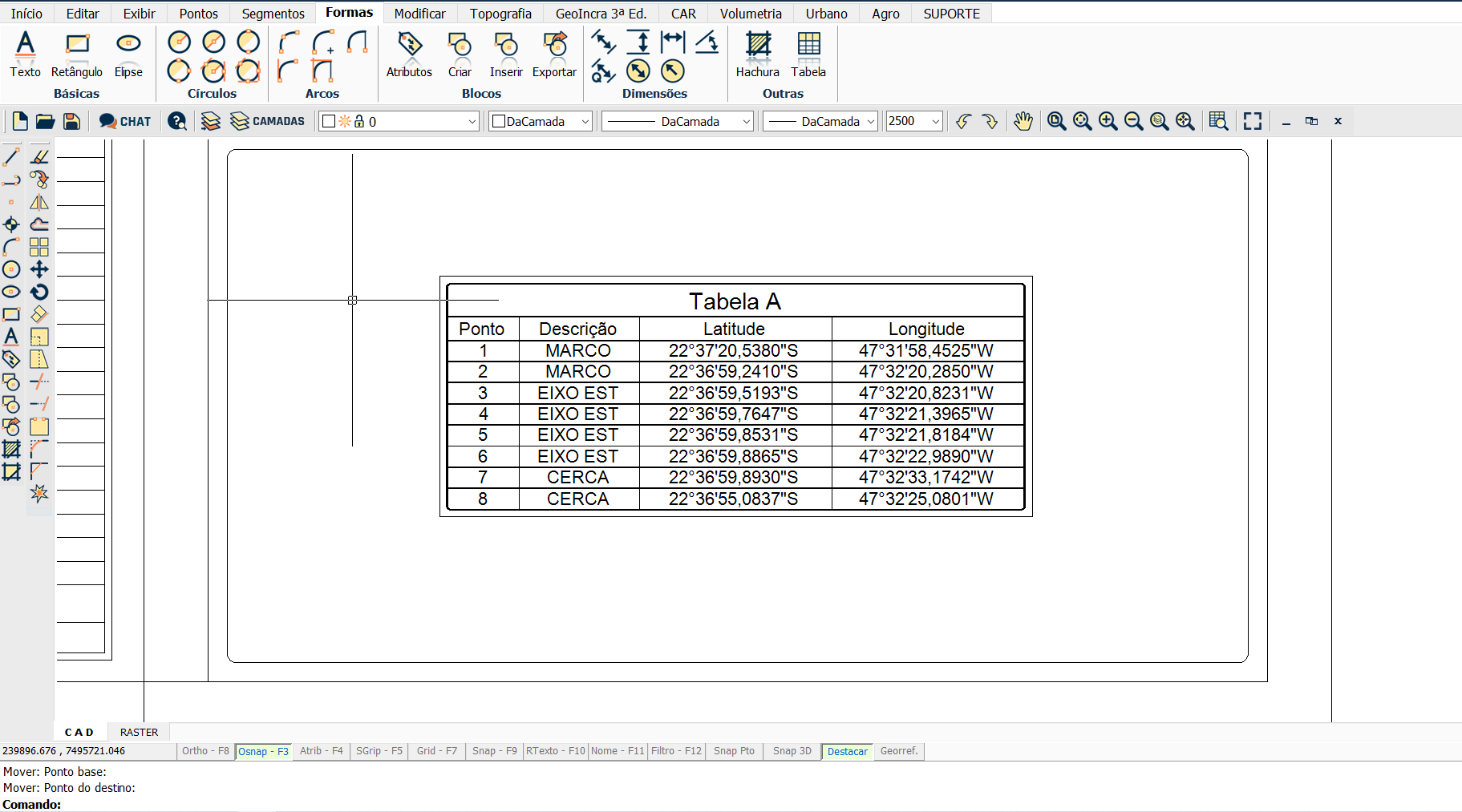
Task: Toggle Ortho - F8 mode
Action: [205, 751]
